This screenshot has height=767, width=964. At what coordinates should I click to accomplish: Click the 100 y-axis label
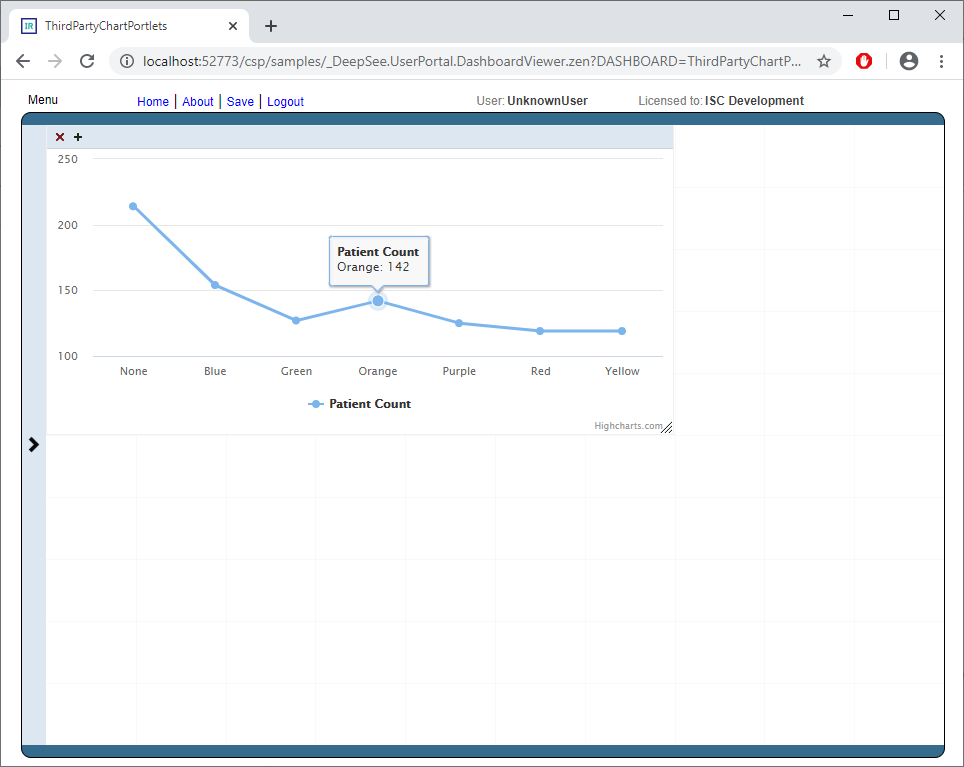pyautogui.click(x=68, y=356)
